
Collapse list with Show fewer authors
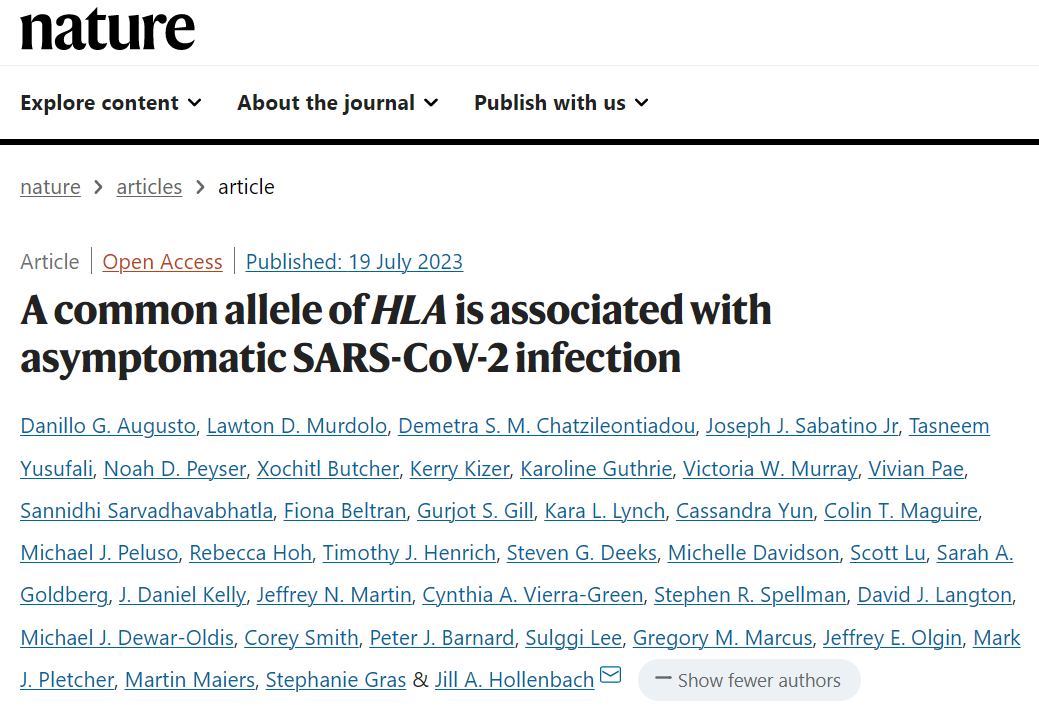click(749, 680)
